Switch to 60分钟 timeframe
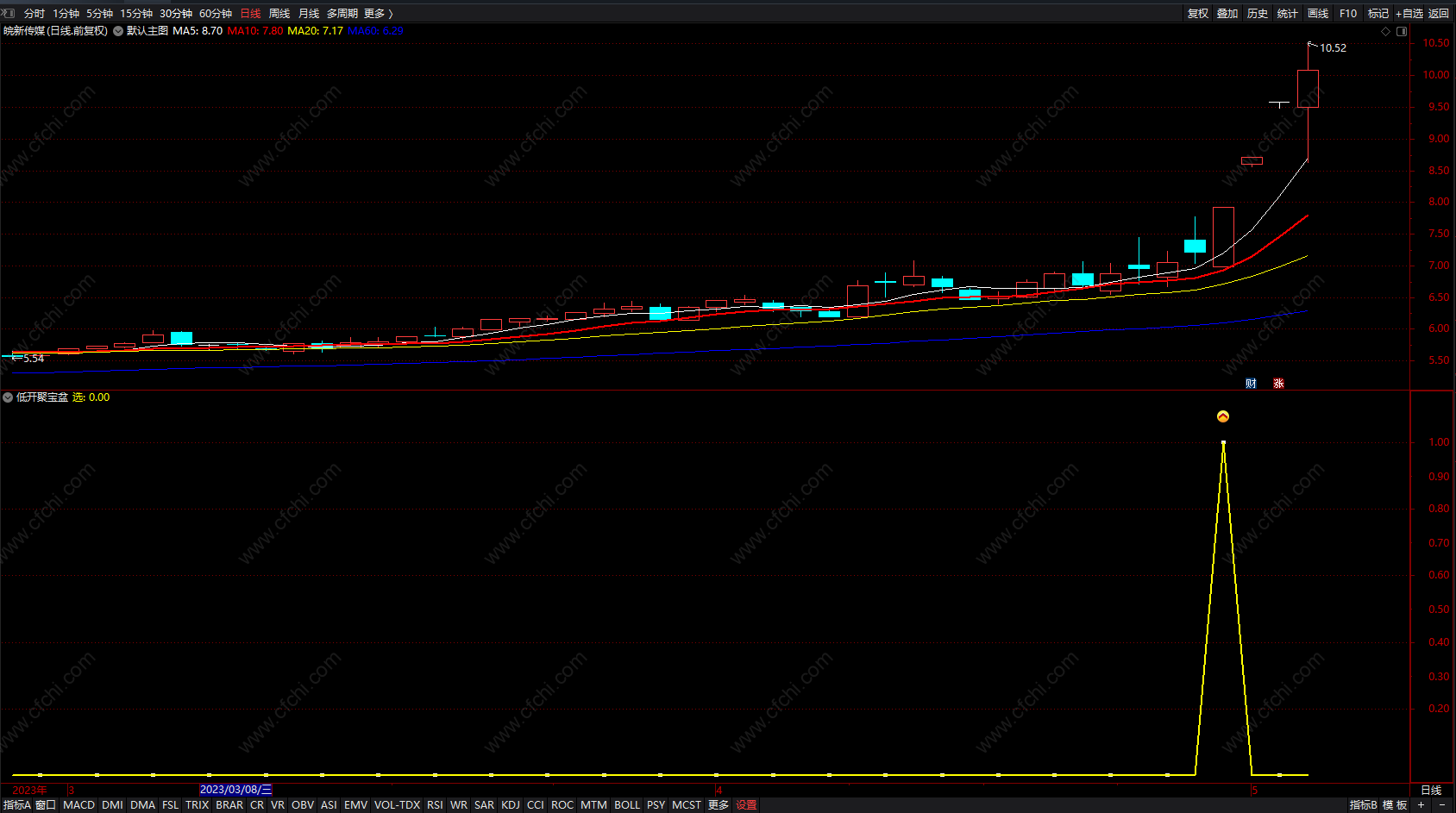 216,14
